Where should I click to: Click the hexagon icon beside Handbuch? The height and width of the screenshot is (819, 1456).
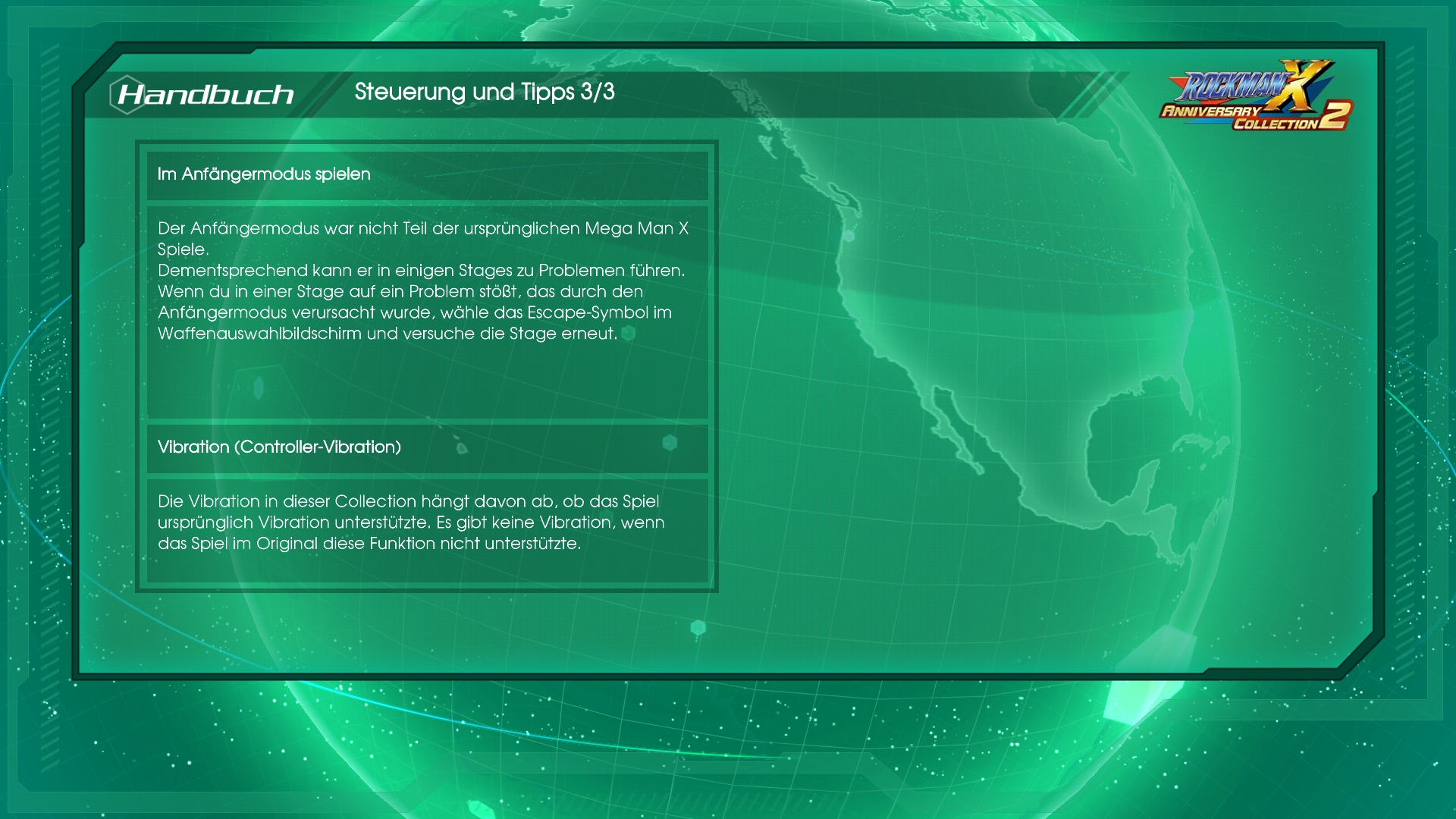click(126, 95)
